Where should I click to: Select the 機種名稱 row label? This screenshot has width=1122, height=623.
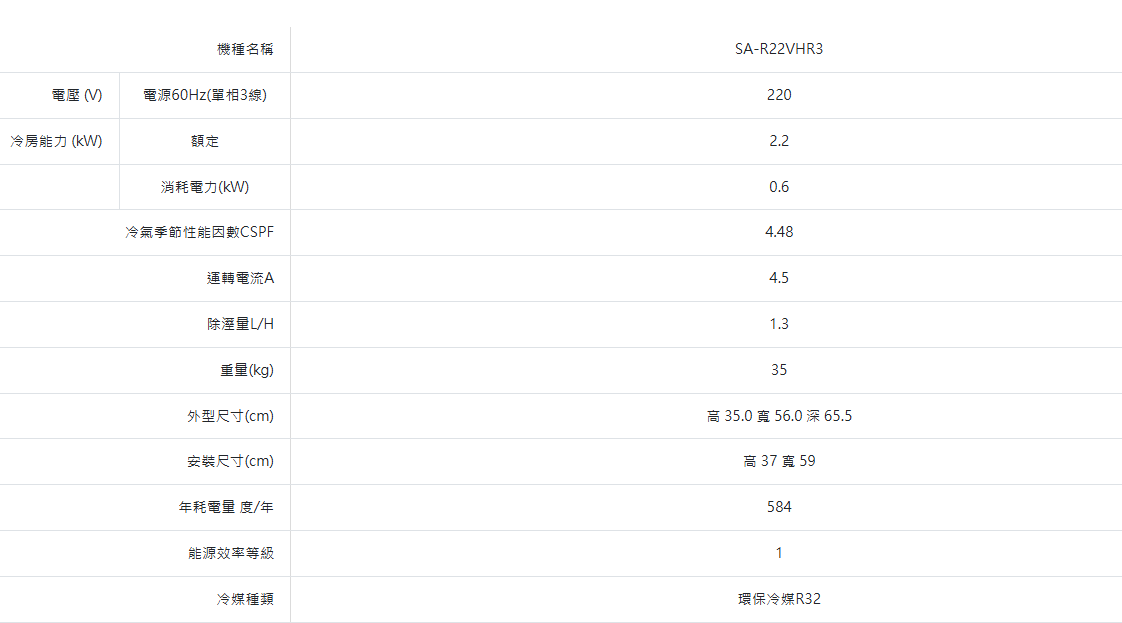(x=245, y=49)
